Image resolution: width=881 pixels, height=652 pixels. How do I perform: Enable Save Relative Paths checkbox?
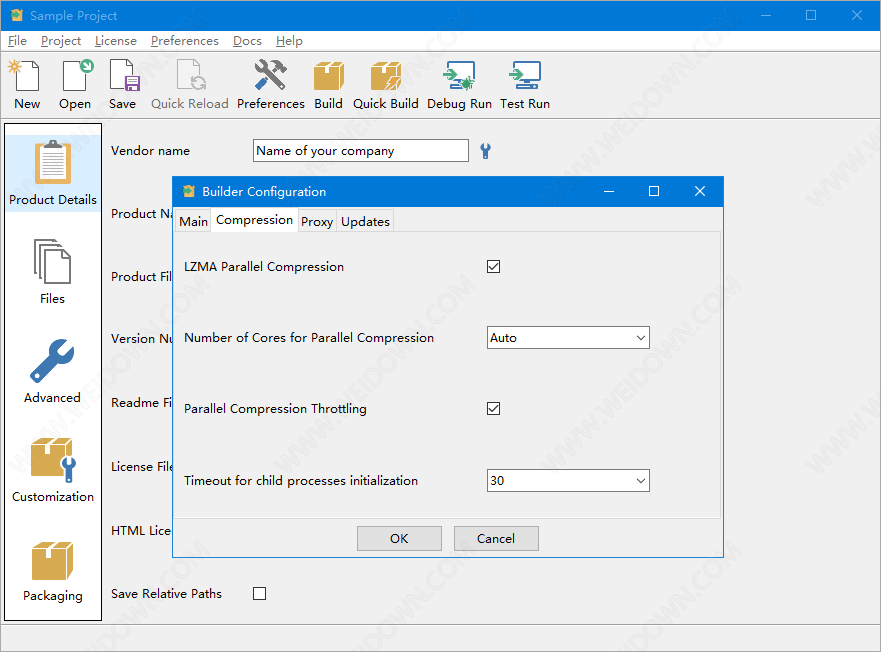coord(260,594)
